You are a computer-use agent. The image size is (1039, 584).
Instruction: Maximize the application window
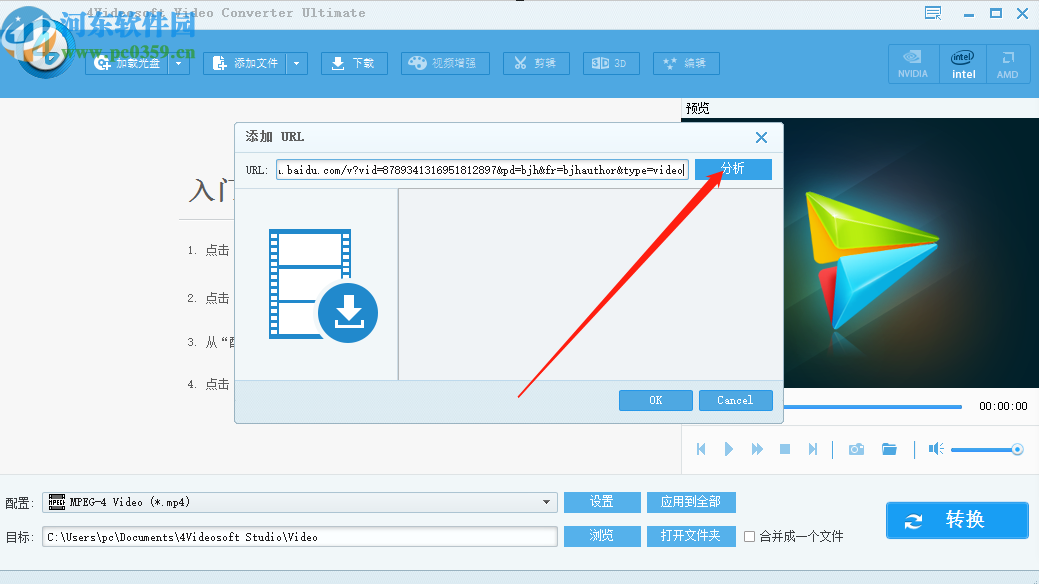tap(996, 13)
